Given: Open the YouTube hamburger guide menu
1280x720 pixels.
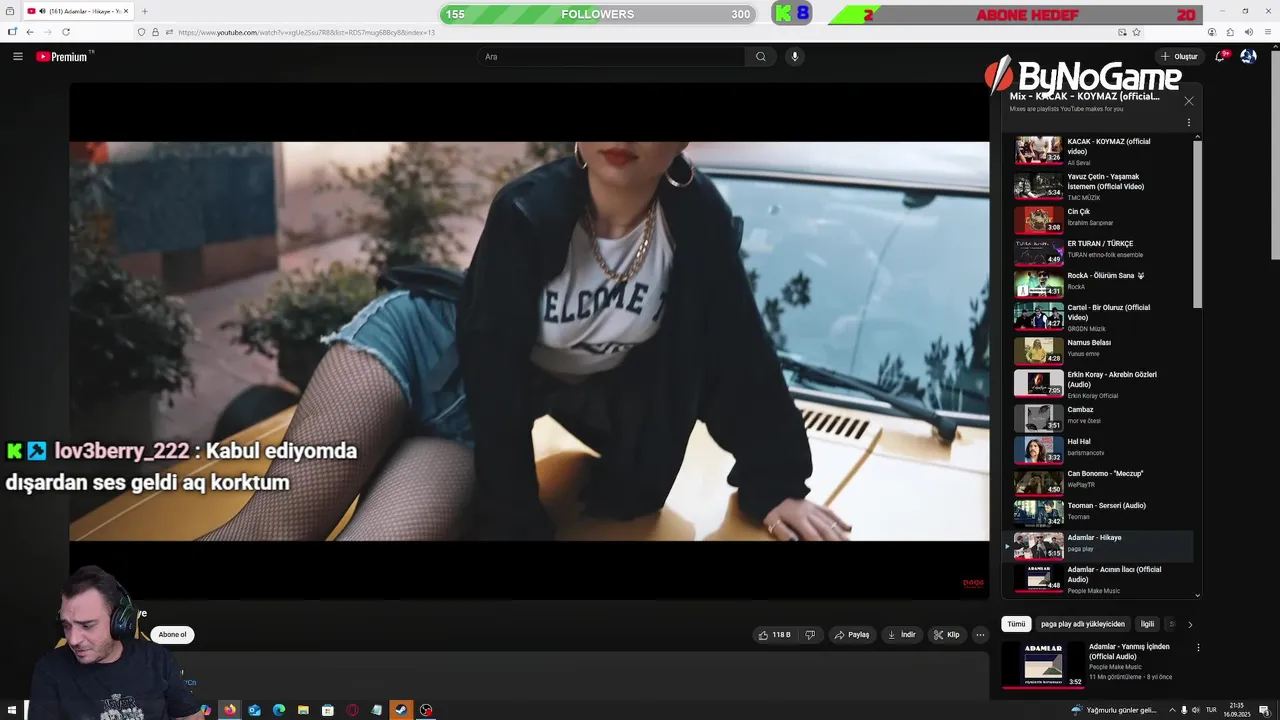Looking at the screenshot, I should [x=17, y=57].
